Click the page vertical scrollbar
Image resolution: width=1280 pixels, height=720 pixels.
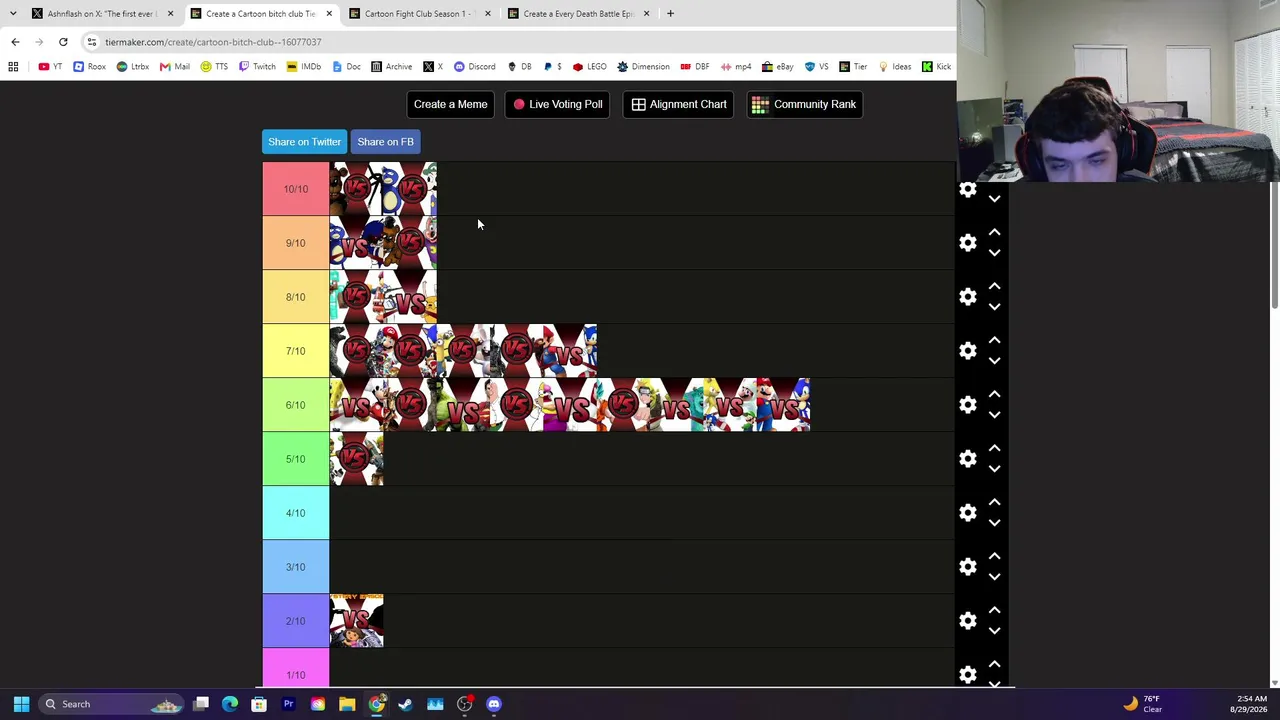1274,245
